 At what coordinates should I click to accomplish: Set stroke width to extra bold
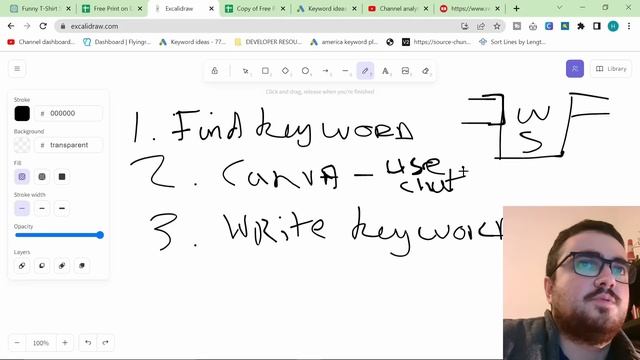click(x=62, y=209)
